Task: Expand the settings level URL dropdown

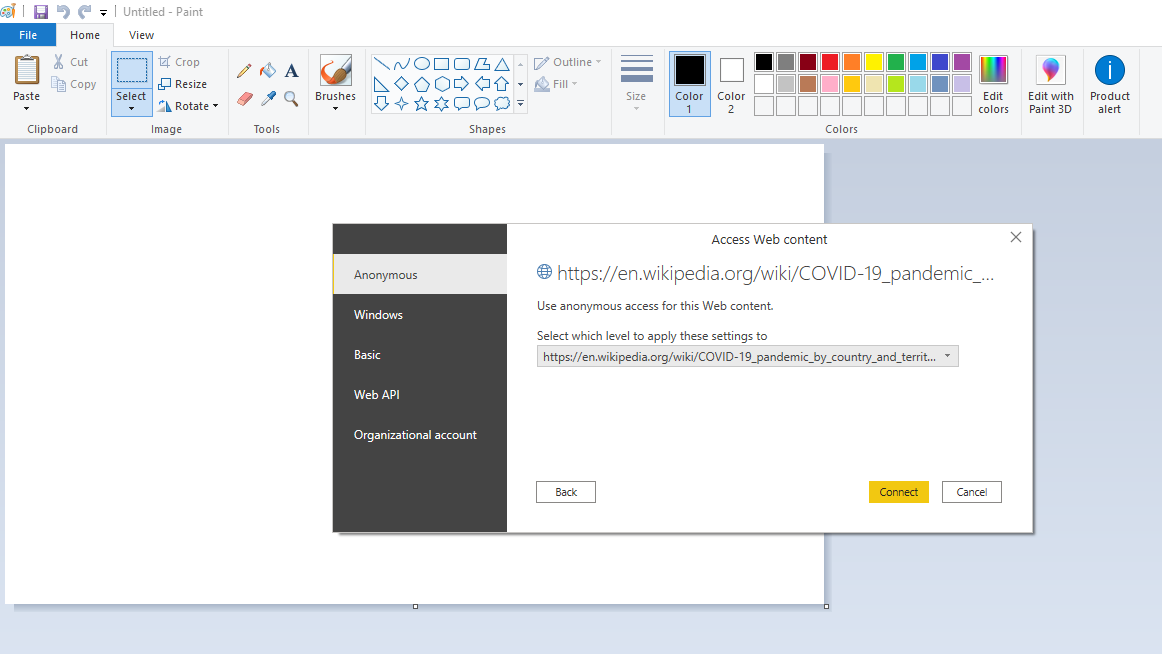Action: pos(947,356)
